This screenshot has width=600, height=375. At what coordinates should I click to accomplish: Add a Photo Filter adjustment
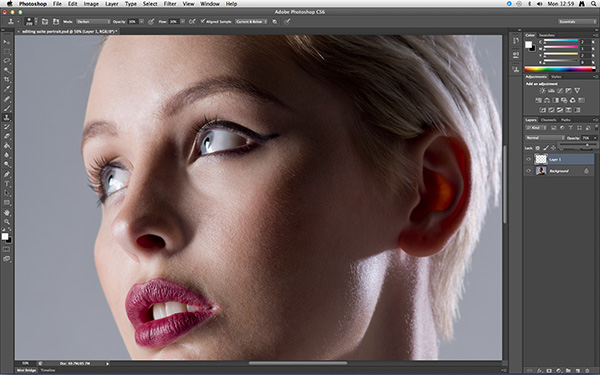[564, 100]
